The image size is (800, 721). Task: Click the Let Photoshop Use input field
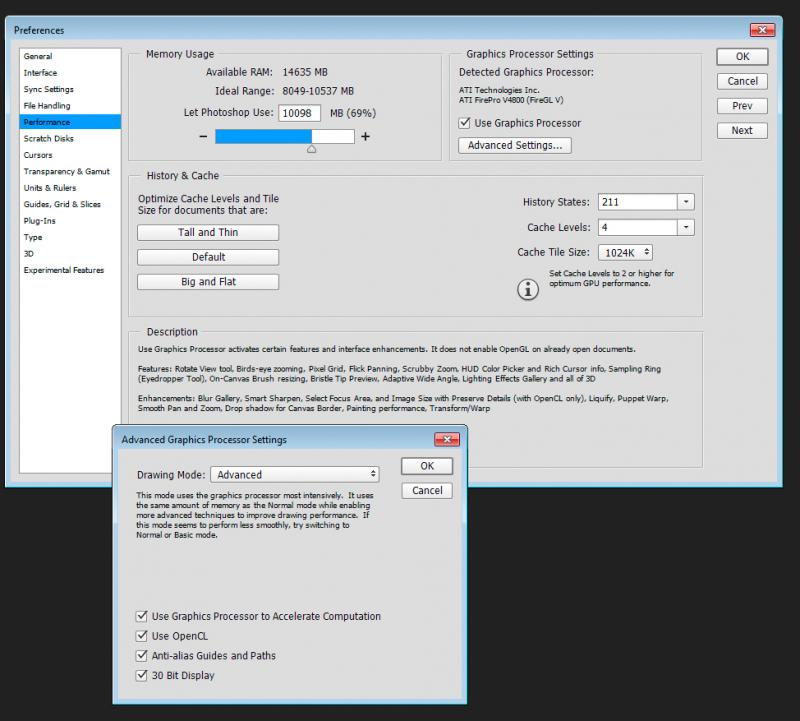[299, 113]
